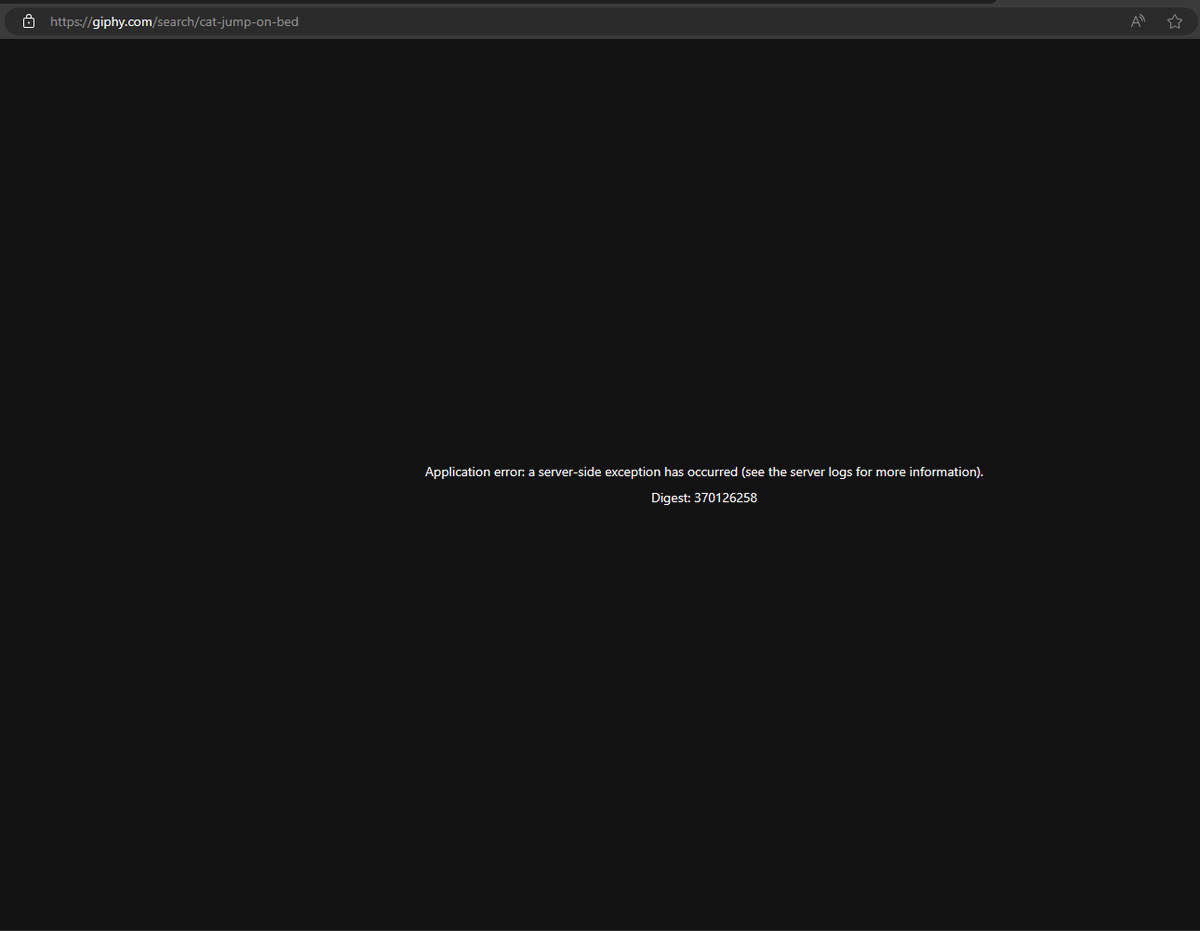The width and height of the screenshot is (1200, 931).
Task: Open the Read aloud icon
Action: 1138,21
